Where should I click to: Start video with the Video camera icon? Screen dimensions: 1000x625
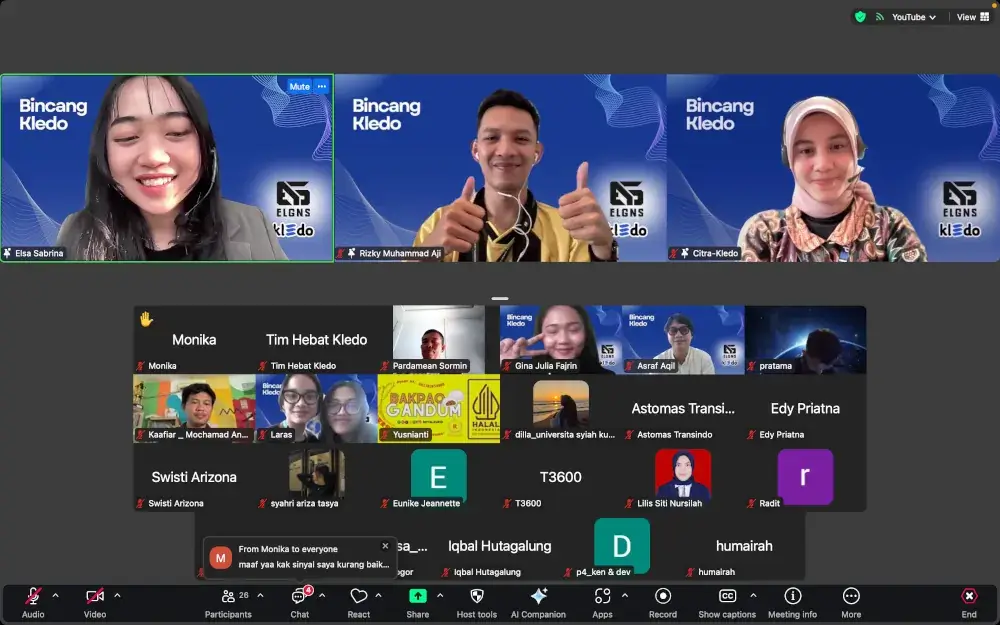coord(95,596)
